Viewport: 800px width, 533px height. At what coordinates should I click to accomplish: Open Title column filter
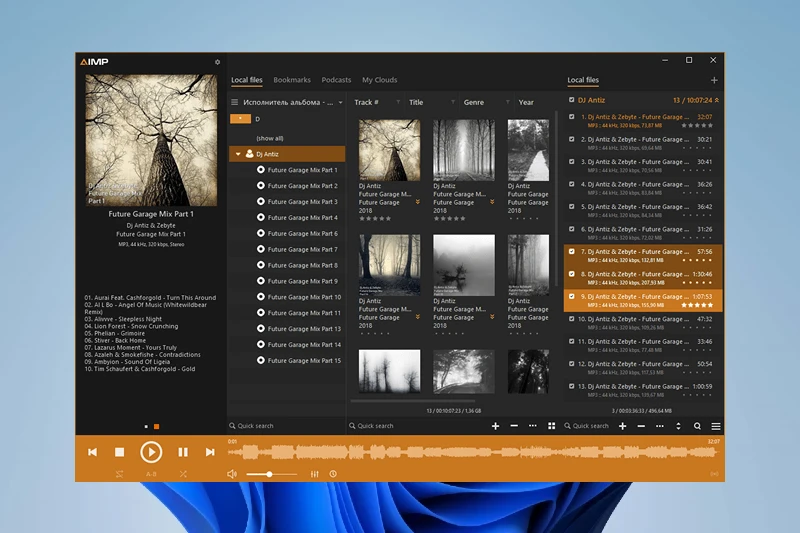click(453, 102)
